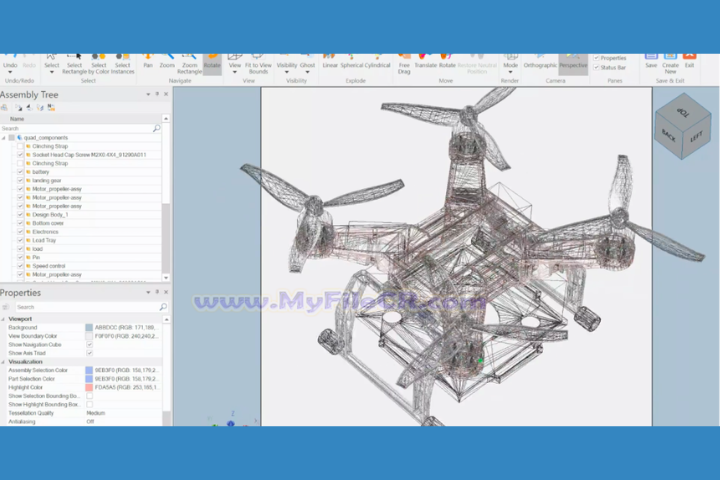The height and width of the screenshot is (480, 720).
Task: Uncheck the landing gear checkbox
Action: click(20, 181)
